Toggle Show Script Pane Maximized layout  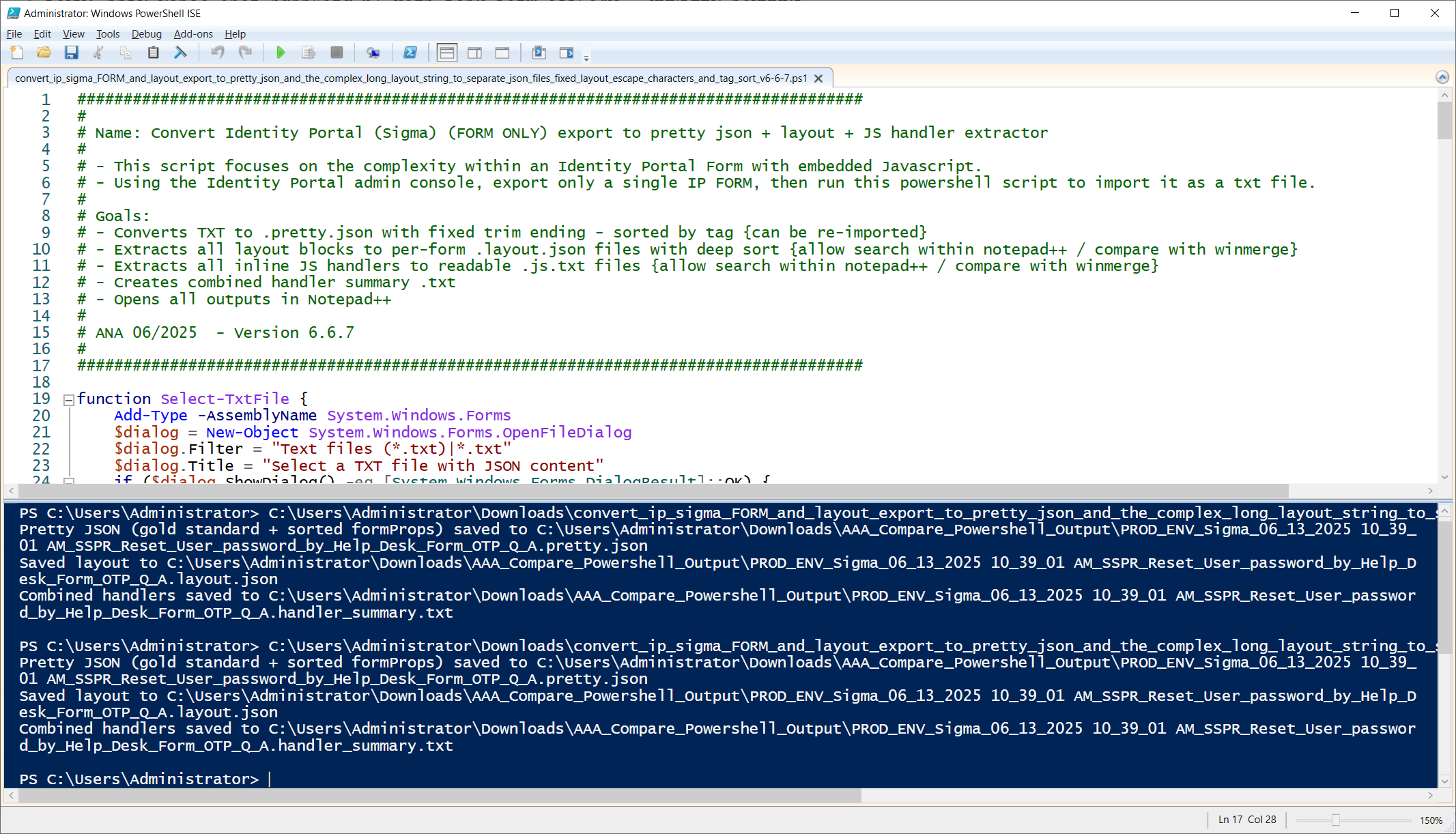click(502, 53)
